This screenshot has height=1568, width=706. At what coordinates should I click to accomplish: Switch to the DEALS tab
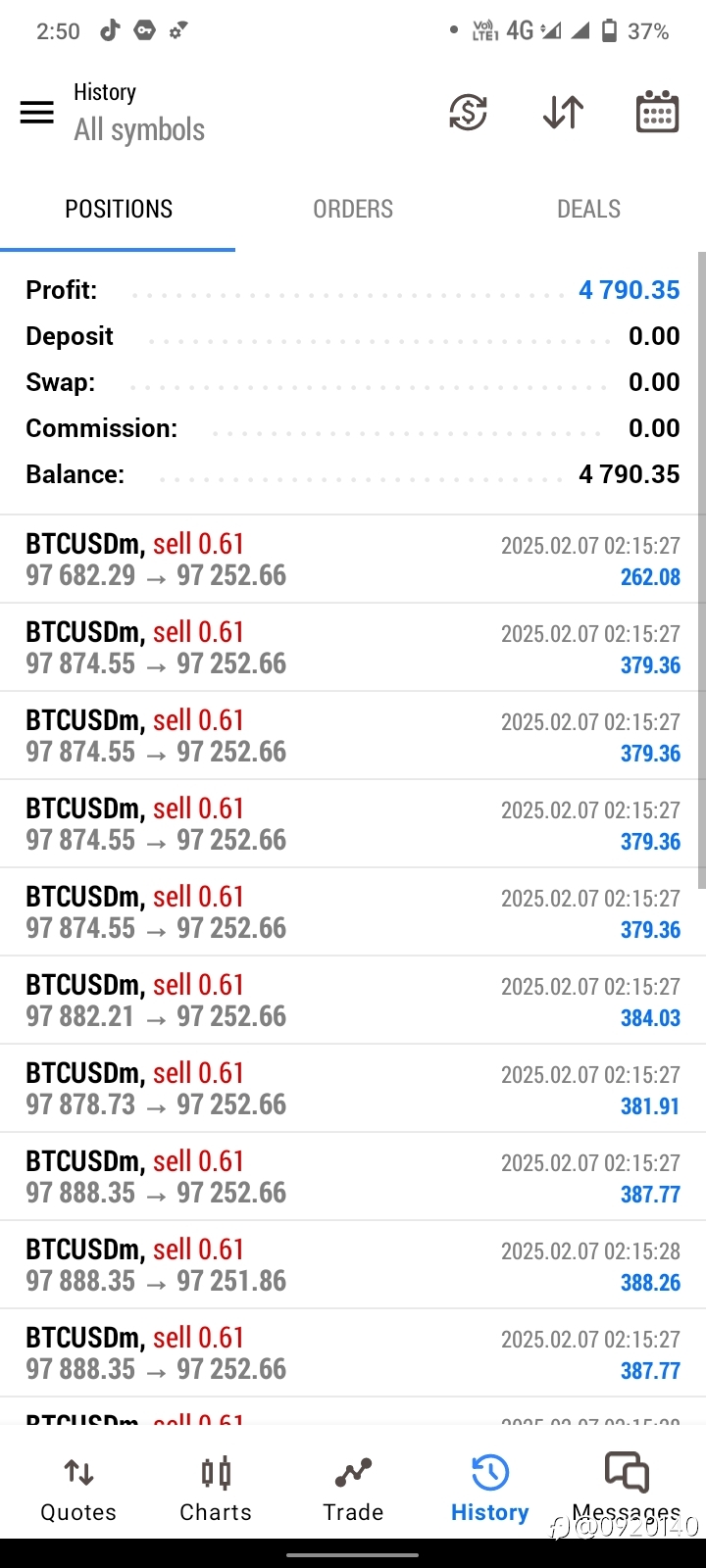[x=588, y=209]
